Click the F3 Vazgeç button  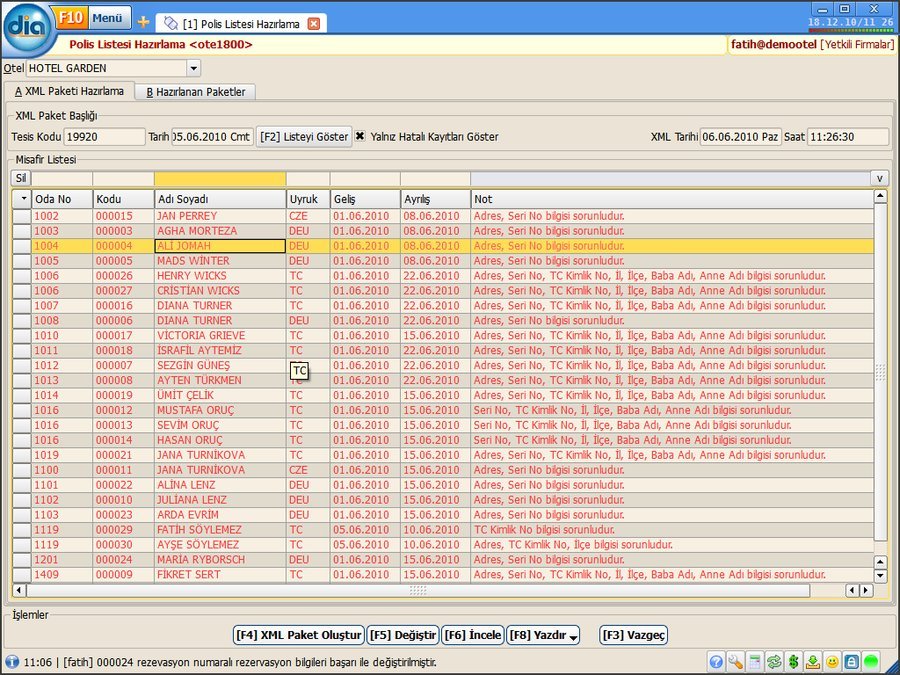(633, 635)
